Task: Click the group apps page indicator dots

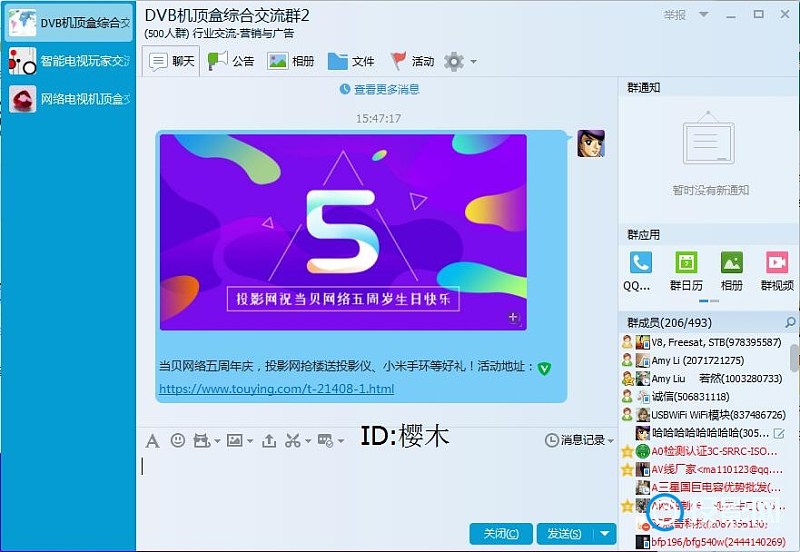Action: 709,301
